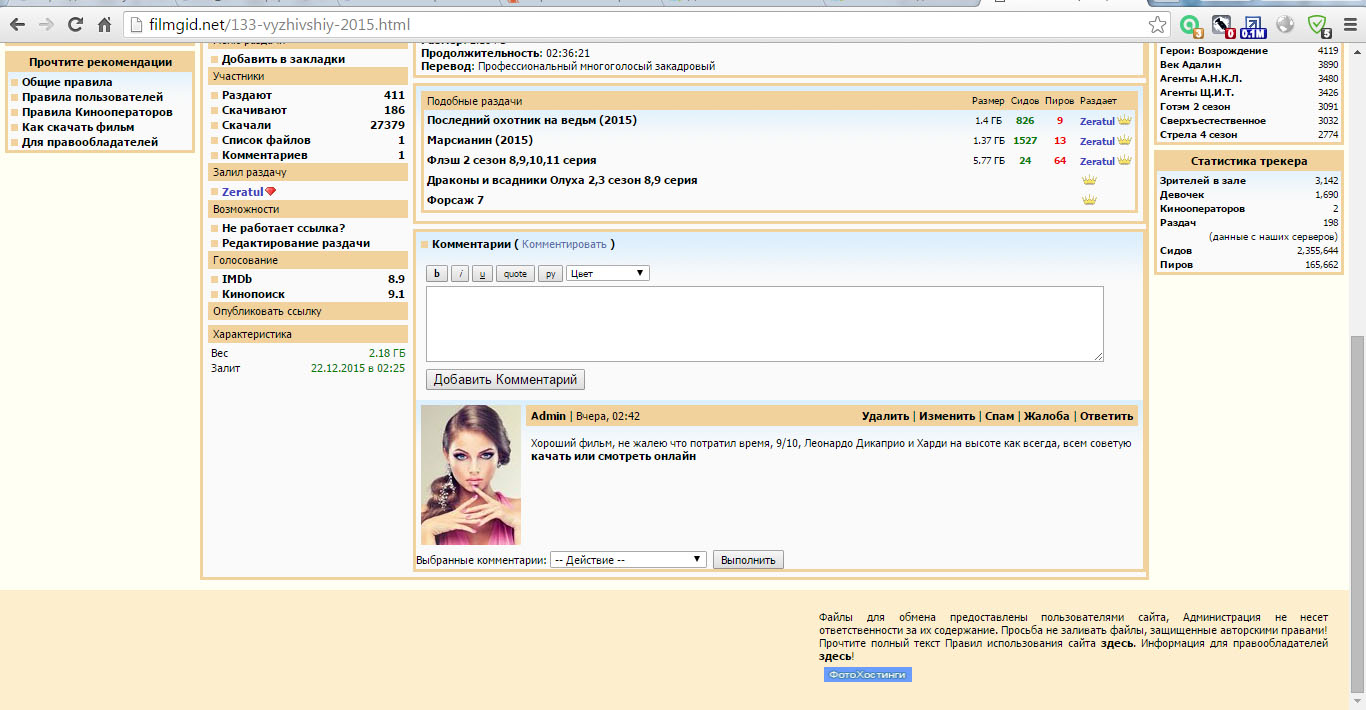1366x710 pixels.
Task: Click the crown icon in the Последний охотник row
Action: pyautogui.click(x=1124, y=120)
